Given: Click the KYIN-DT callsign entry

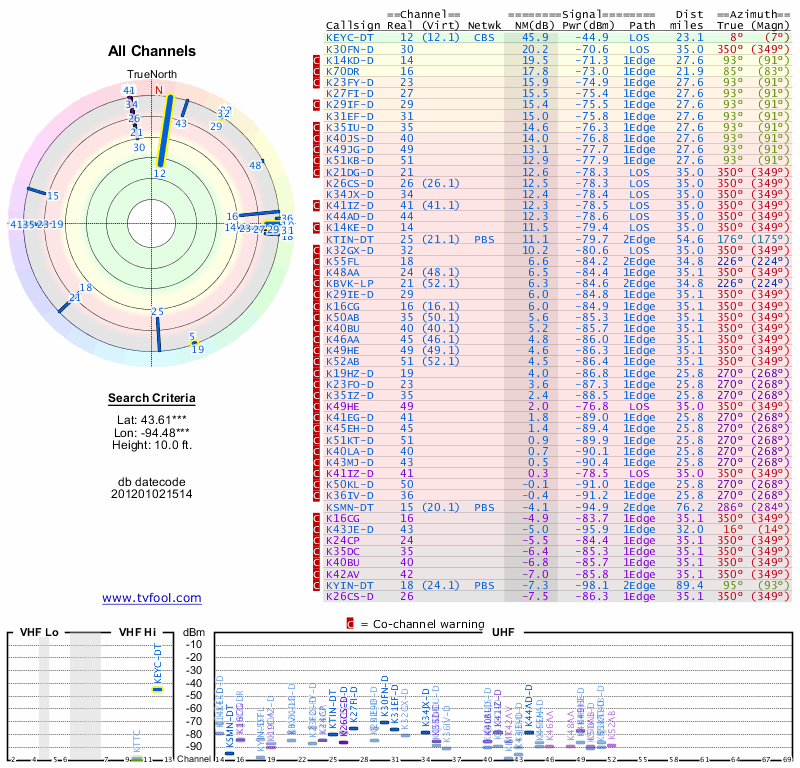Looking at the screenshot, I should [350, 586].
